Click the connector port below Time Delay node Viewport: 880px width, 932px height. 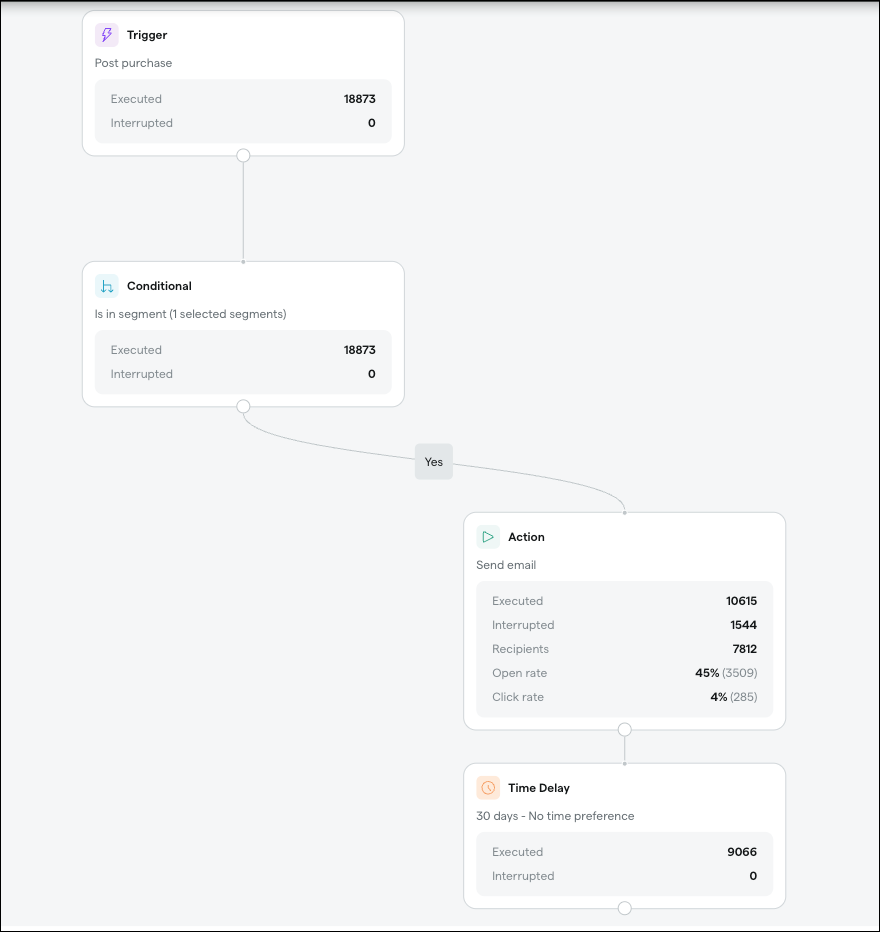point(624,908)
